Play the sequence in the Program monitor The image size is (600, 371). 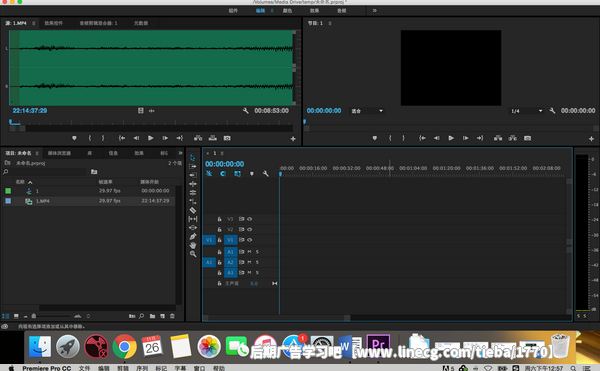451,138
